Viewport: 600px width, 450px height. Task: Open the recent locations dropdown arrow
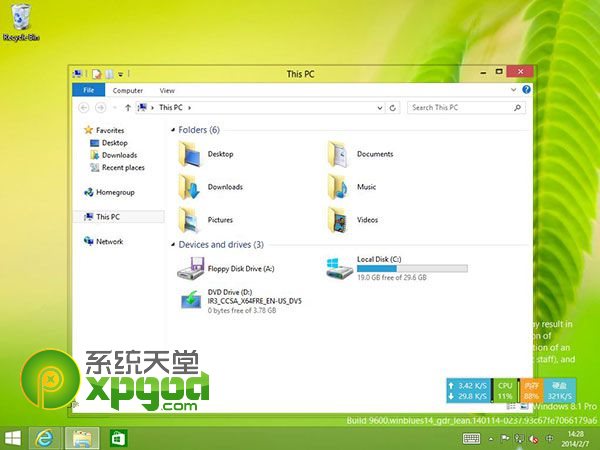[114, 108]
